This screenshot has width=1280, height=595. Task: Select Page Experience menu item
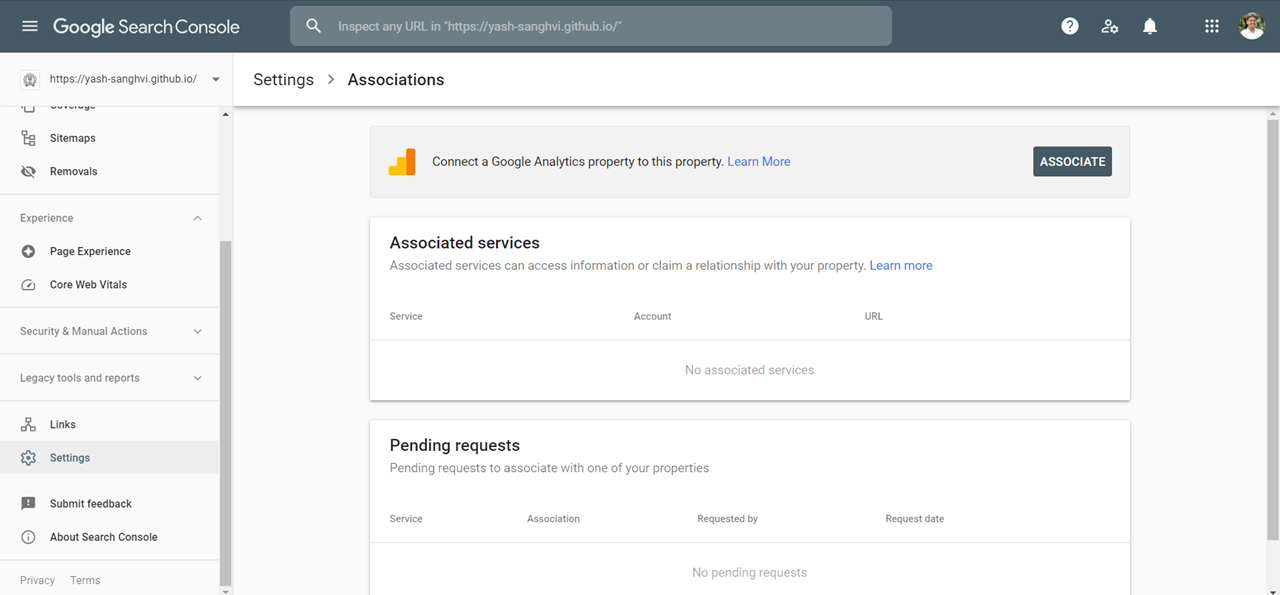coord(90,252)
